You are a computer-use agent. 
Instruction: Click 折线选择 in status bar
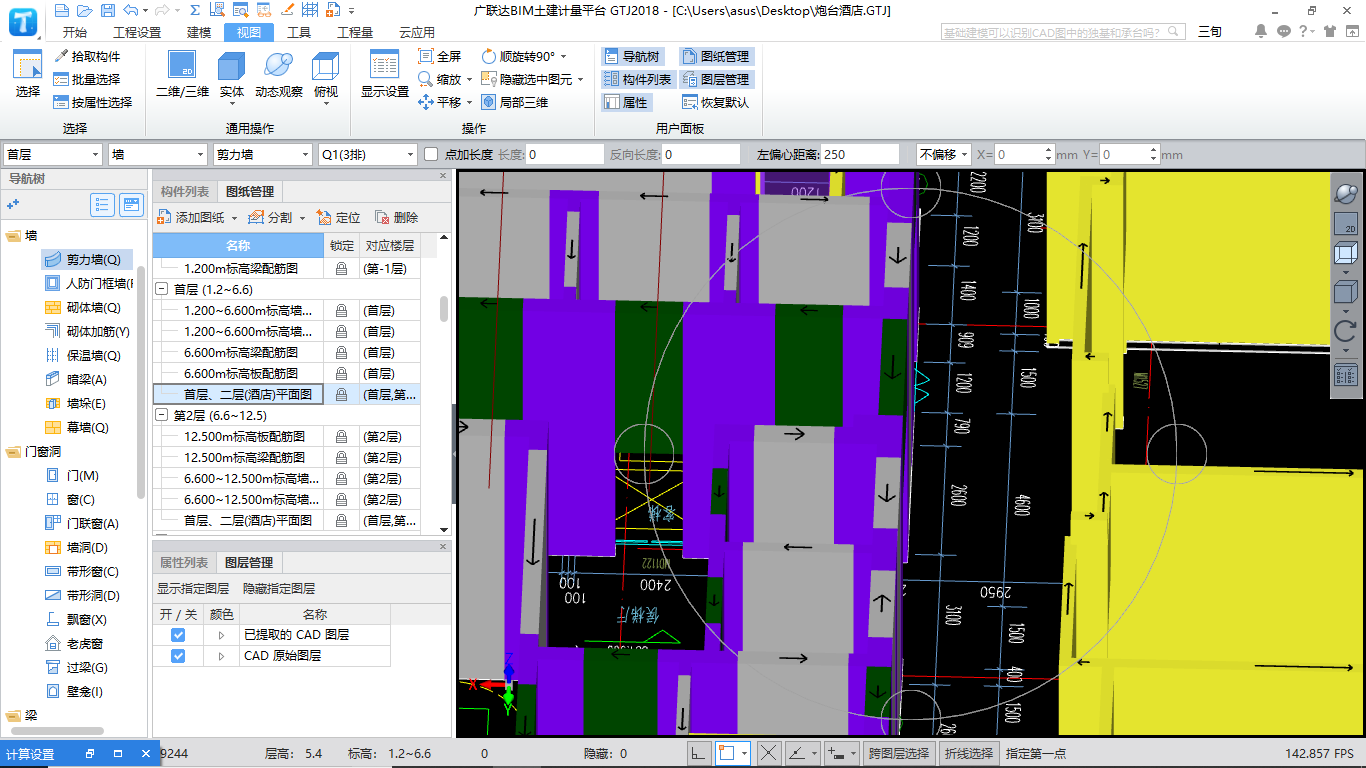click(x=969, y=753)
